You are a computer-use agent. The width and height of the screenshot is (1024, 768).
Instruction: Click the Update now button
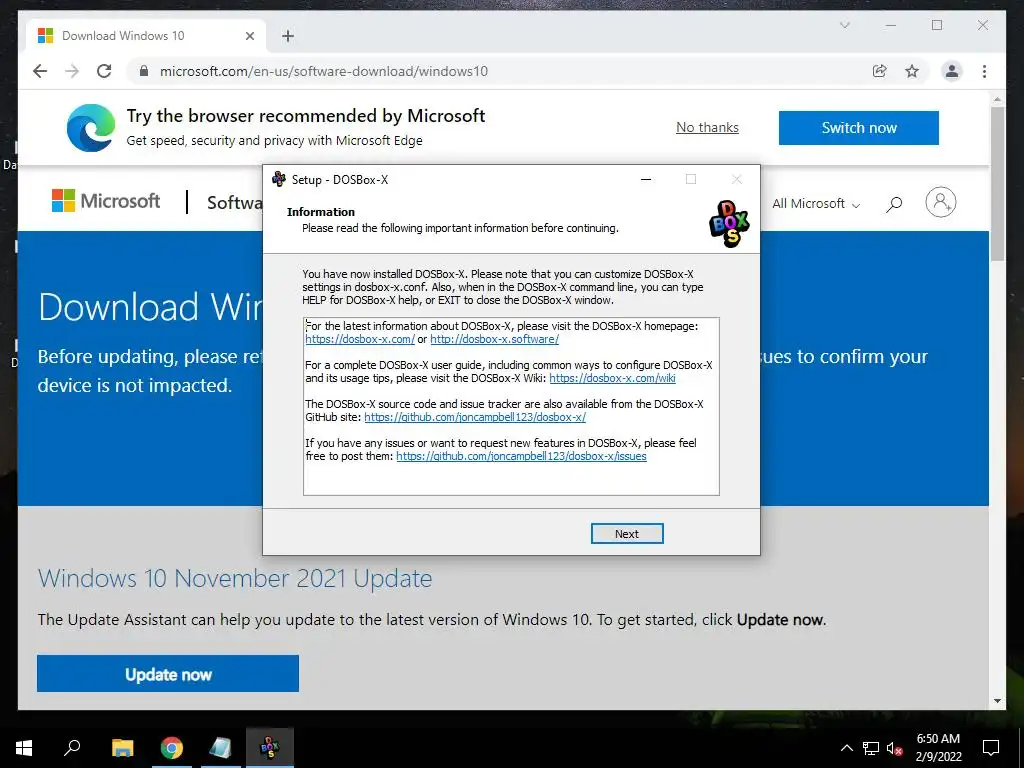tap(168, 674)
